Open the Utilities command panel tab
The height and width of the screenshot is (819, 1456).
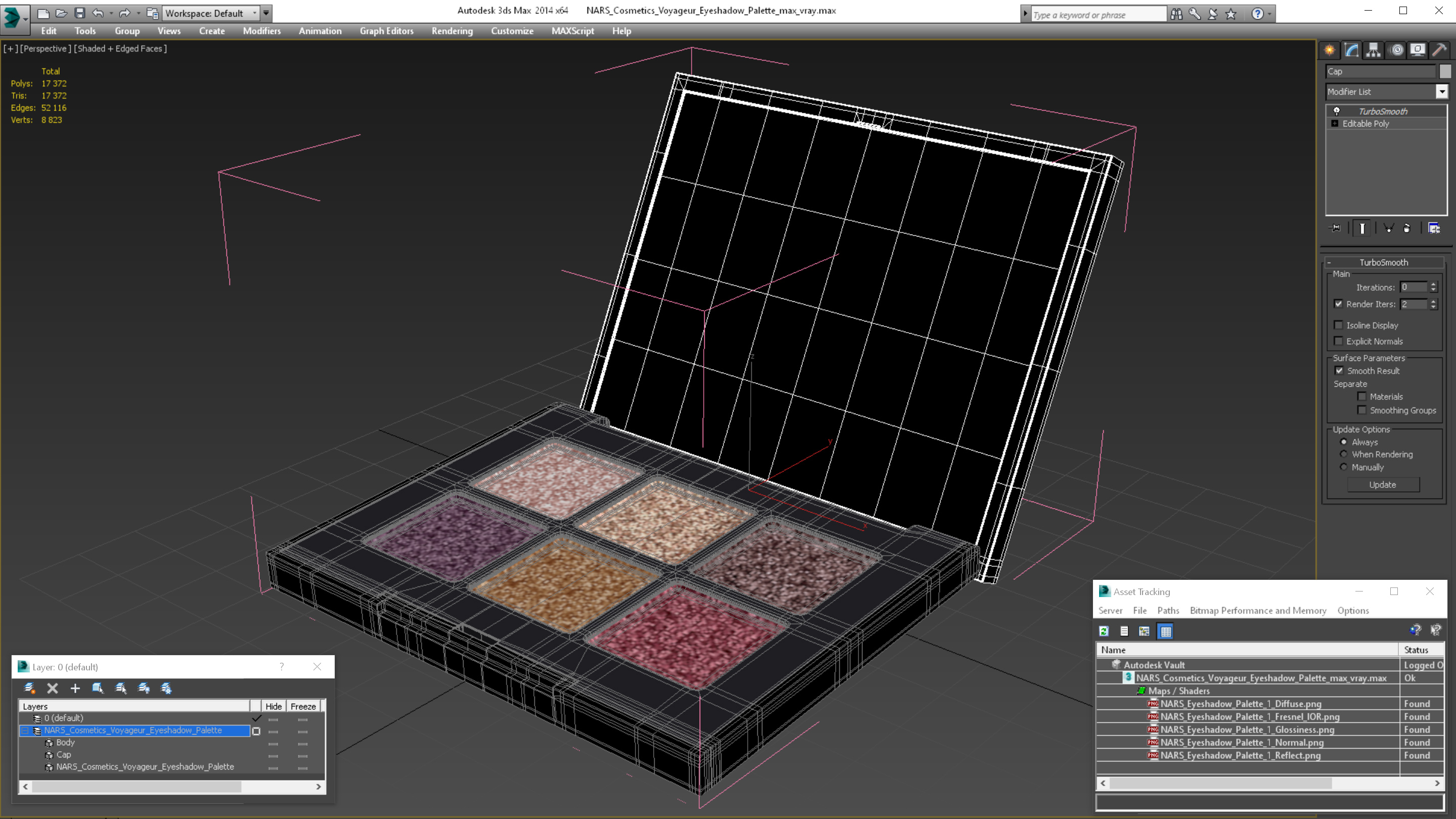(1439, 51)
